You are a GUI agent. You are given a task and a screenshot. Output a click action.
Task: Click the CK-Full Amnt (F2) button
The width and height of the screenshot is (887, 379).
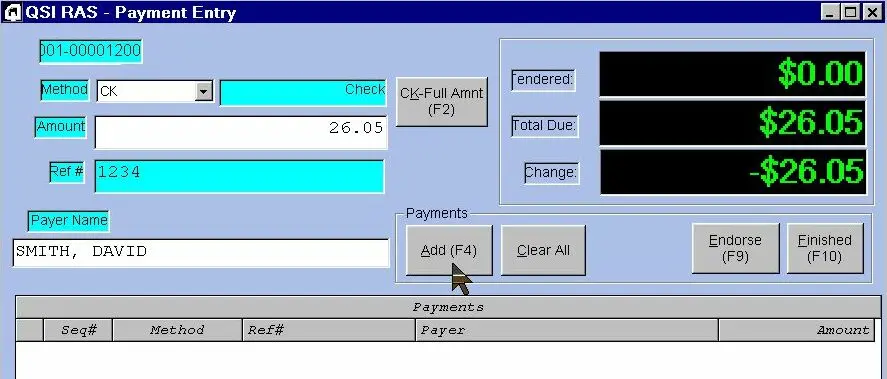(441, 101)
